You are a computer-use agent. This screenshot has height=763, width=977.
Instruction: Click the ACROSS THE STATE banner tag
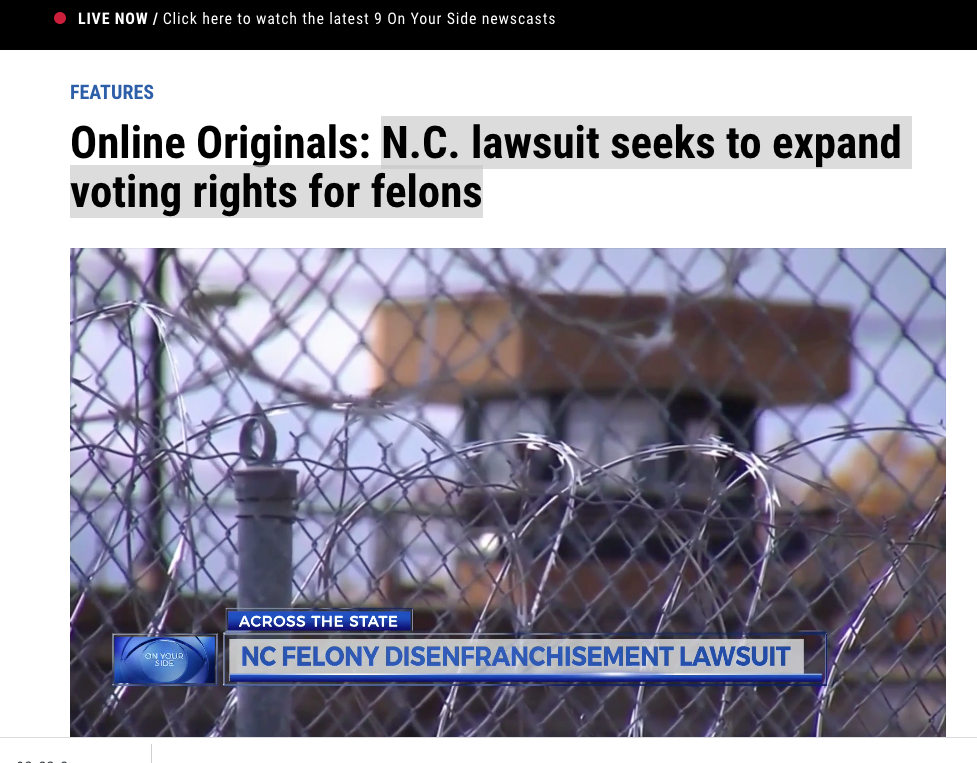318,621
